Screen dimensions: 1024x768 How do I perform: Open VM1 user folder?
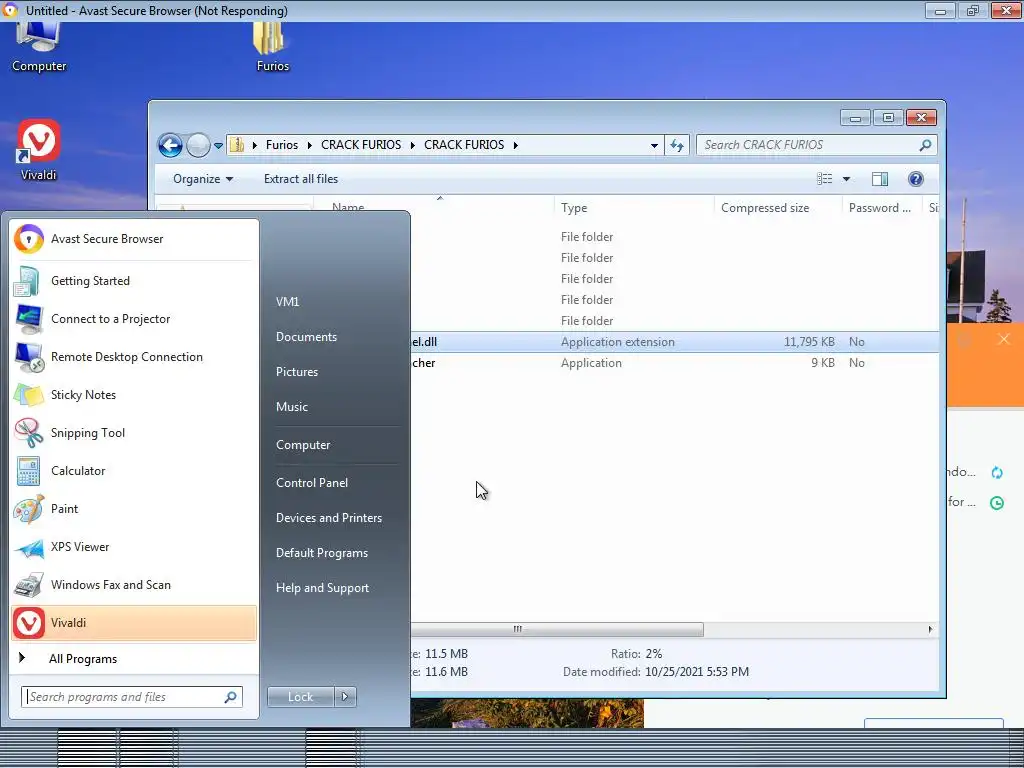(x=287, y=302)
